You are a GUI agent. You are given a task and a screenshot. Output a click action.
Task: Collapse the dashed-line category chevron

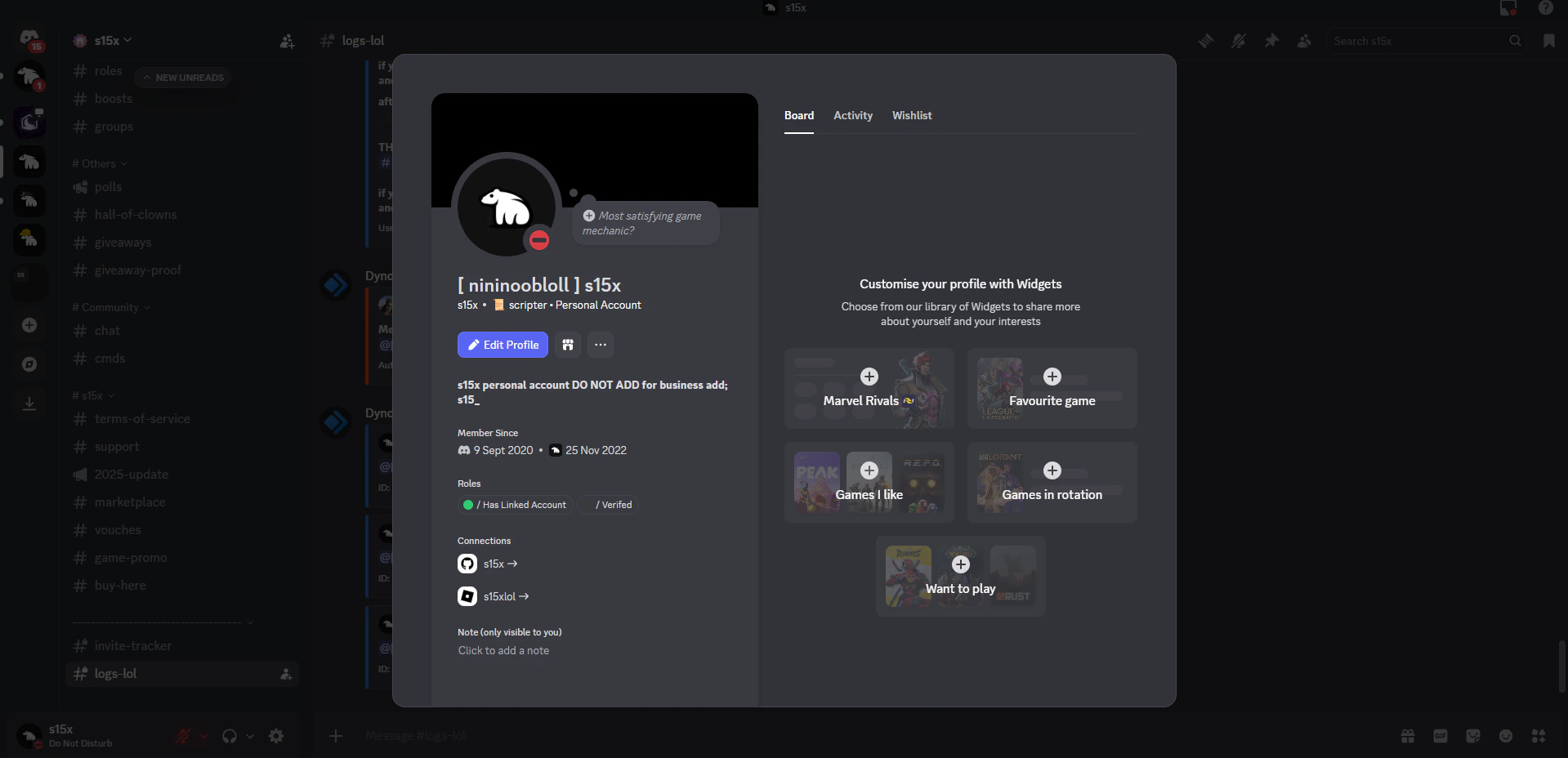[x=250, y=622]
